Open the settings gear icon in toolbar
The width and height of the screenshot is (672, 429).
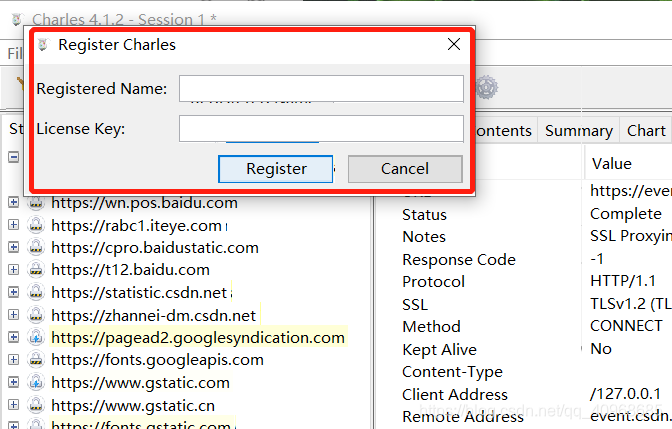point(486,87)
